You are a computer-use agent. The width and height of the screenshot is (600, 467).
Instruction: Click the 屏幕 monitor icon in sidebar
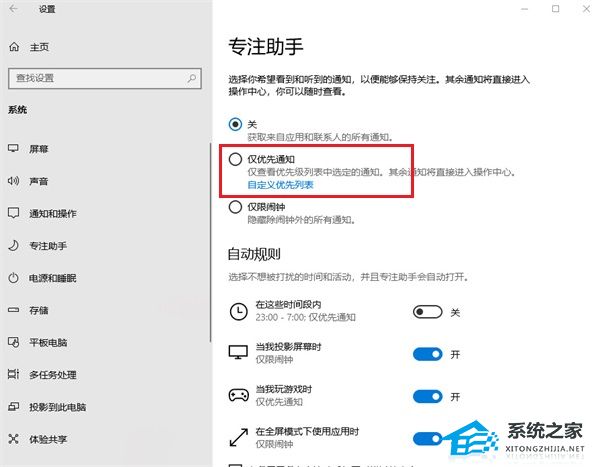coord(13,149)
